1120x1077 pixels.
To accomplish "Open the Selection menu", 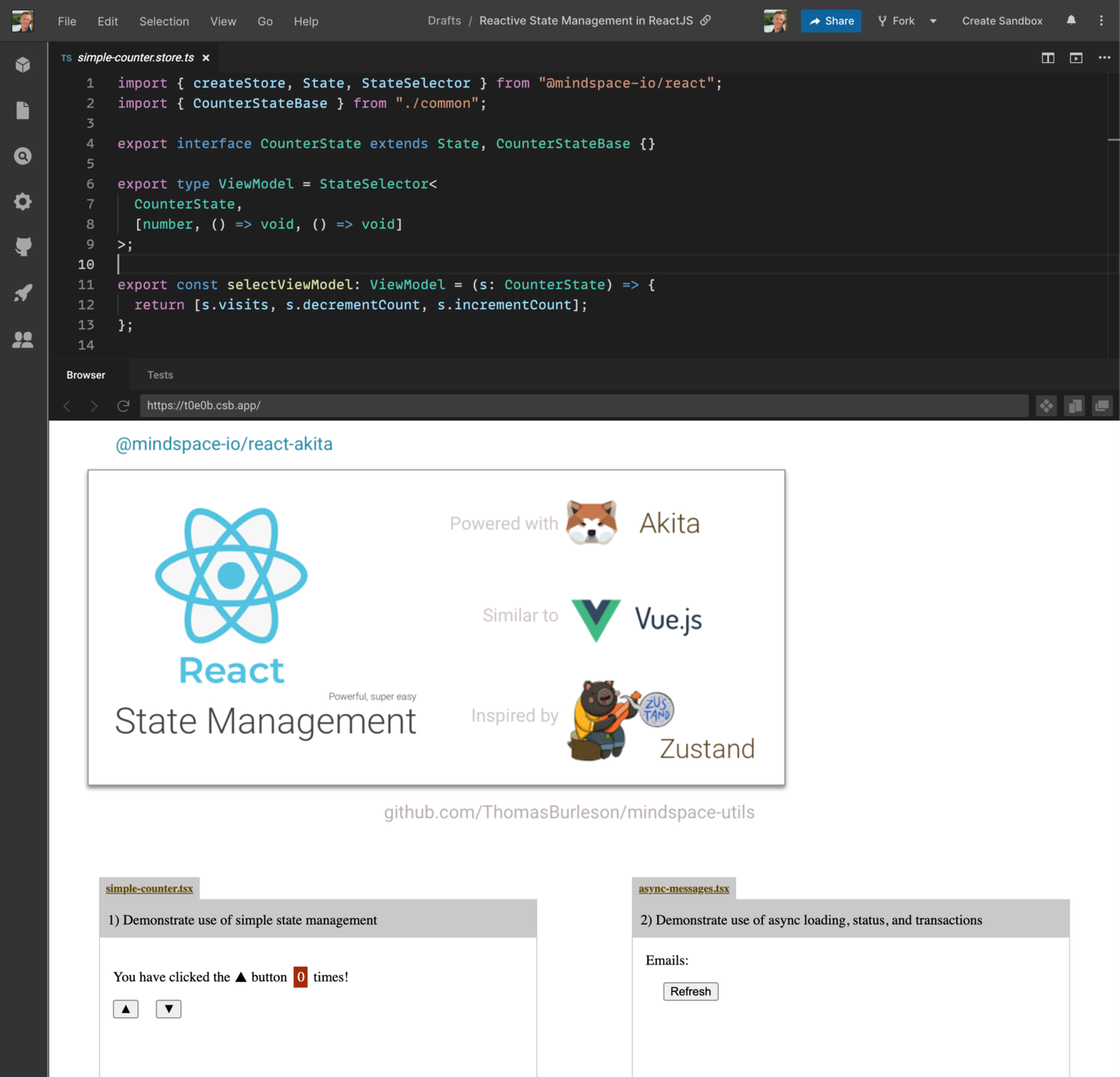I will pyautogui.click(x=164, y=21).
